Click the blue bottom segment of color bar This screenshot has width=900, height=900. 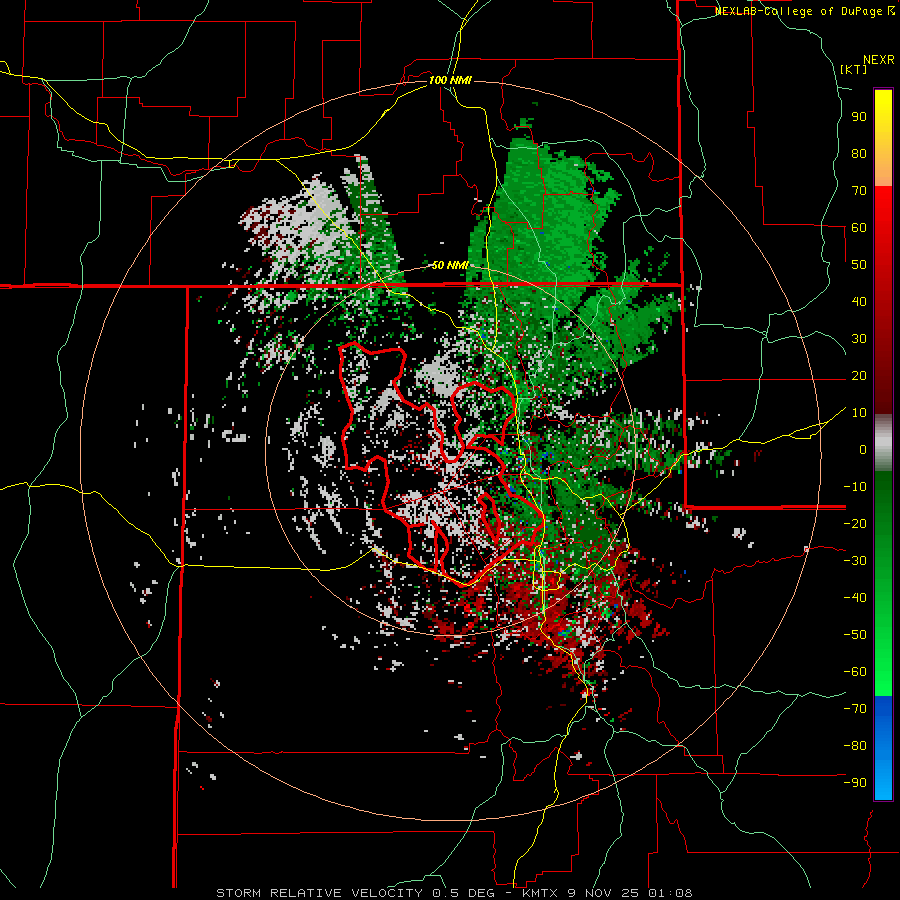pos(883,748)
